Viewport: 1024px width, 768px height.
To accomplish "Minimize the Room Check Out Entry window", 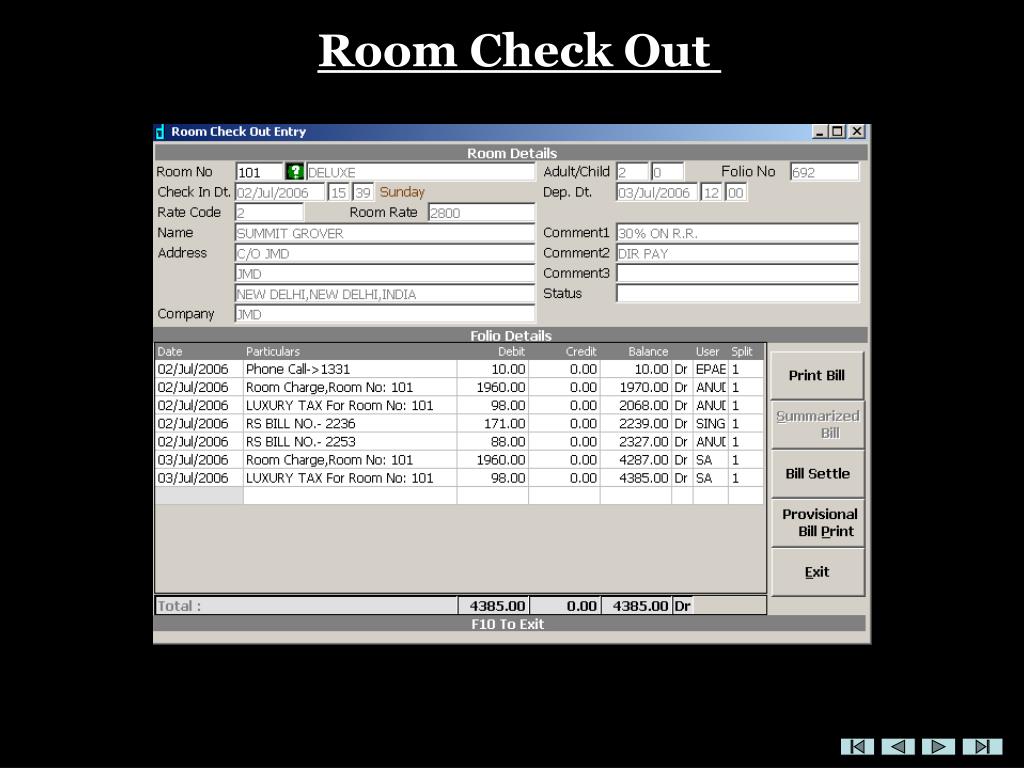I will pos(820,132).
